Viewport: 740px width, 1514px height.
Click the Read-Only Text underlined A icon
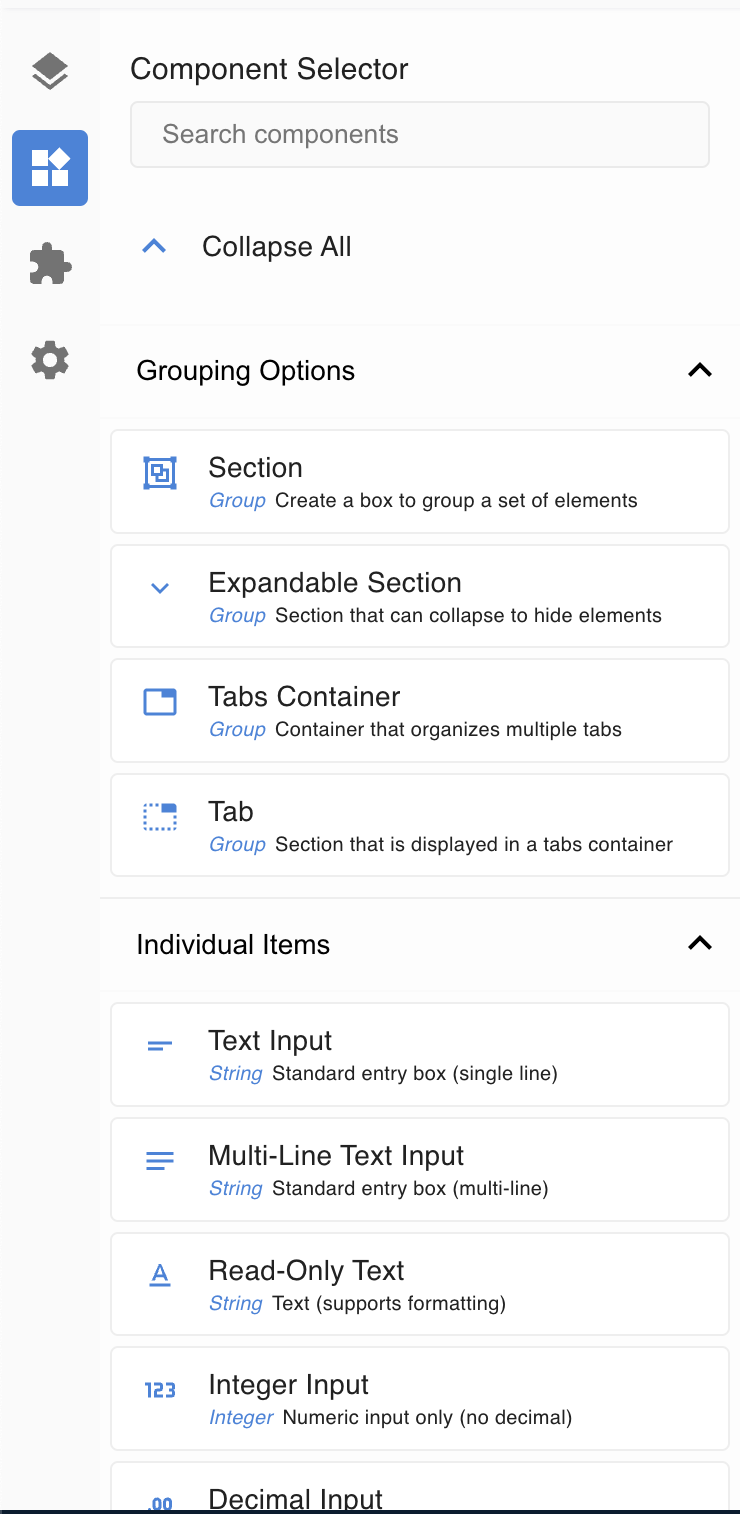160,1275
